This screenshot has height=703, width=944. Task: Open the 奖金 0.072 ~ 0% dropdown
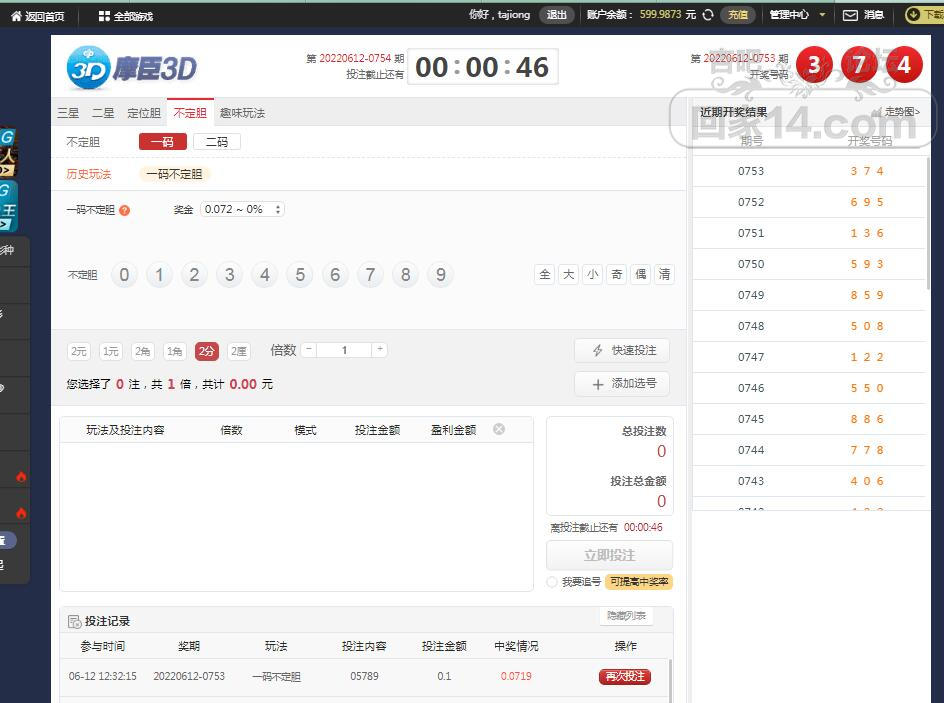[x=243, y=210]
